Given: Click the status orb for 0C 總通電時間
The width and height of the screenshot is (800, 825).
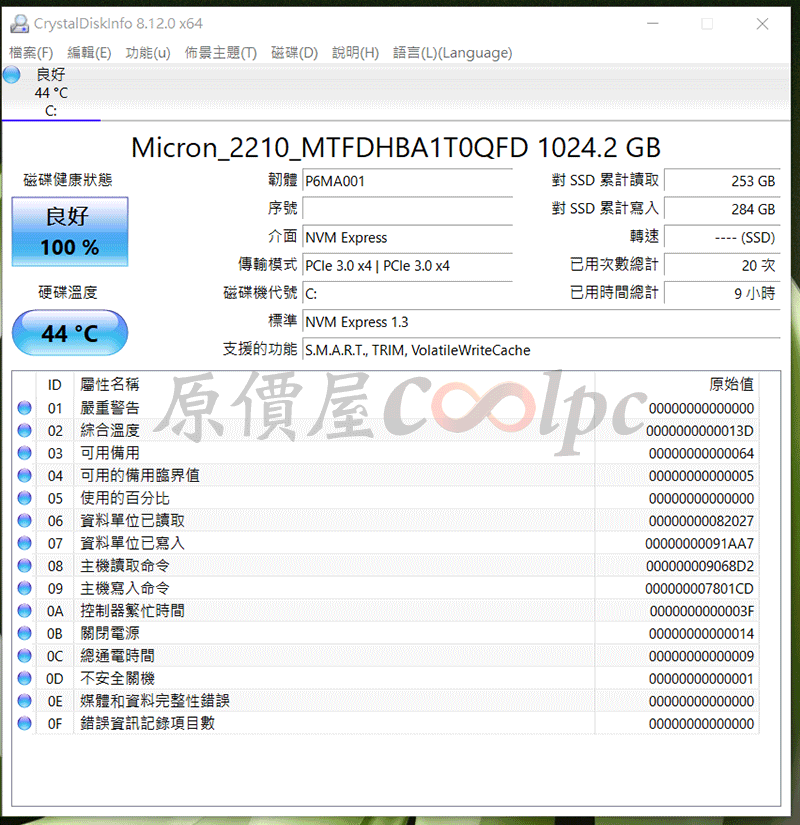Looking at the screenshot, I should coord(24,656).
